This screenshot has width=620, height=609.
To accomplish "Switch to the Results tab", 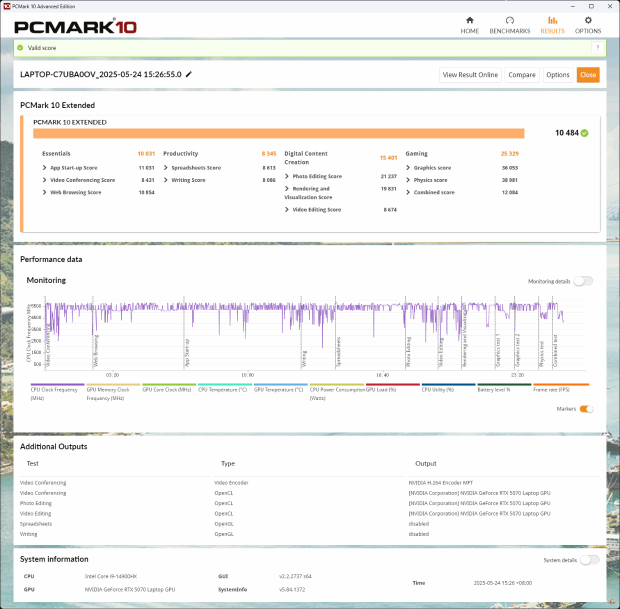I will click(552, 25).
